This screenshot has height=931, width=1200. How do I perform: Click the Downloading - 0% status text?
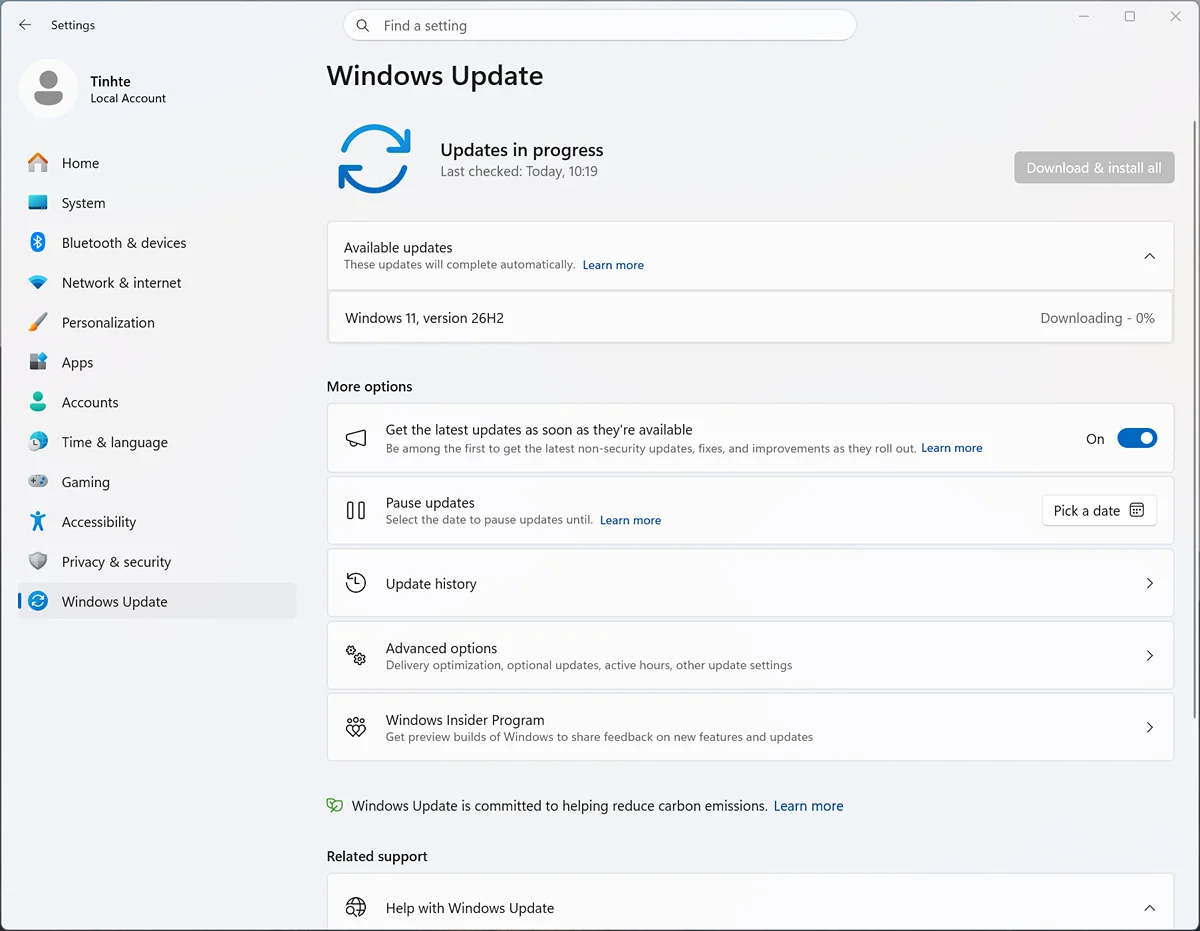[x=1097, y=318]
